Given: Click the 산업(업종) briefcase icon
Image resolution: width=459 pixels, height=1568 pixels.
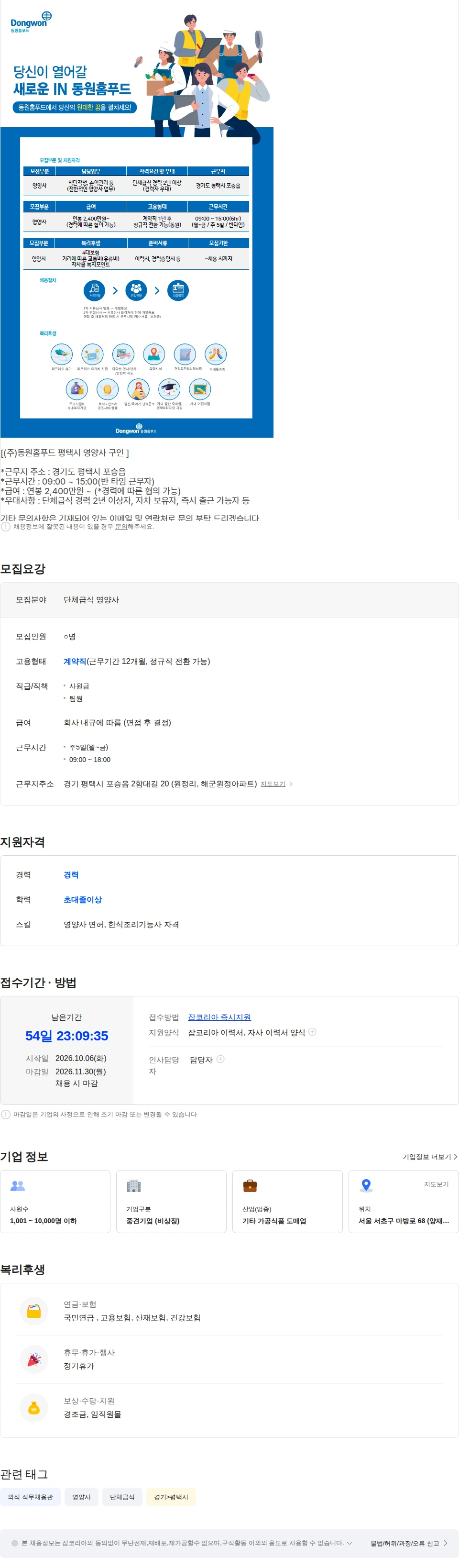Looking at the screenshot, I should click(x=250, y=1186).
